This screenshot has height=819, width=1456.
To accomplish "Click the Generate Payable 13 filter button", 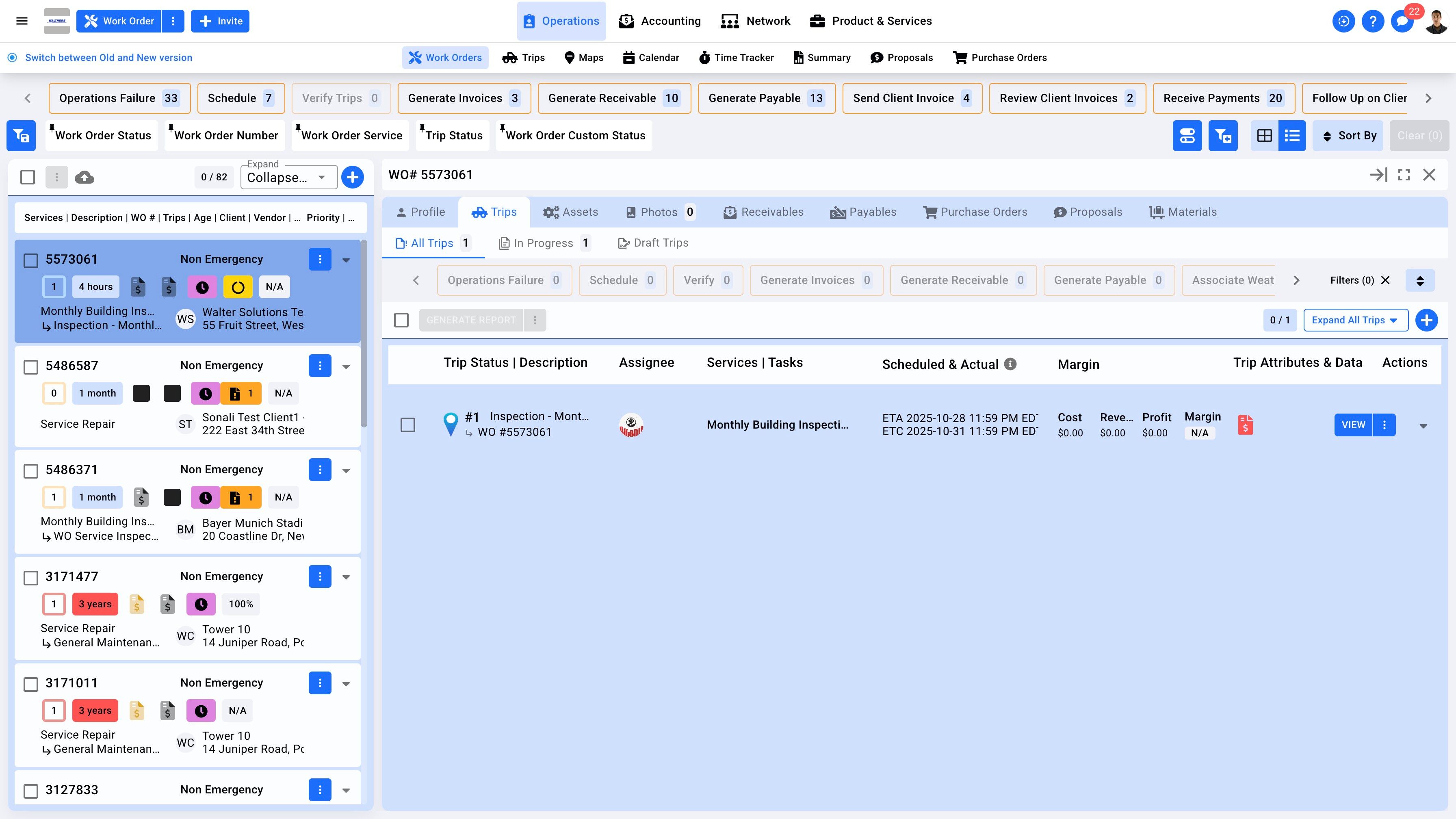I will click(766, 98).
